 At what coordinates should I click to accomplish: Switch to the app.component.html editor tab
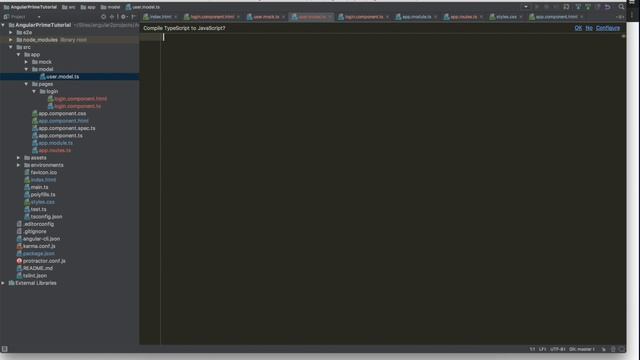(x=556, y=17)
